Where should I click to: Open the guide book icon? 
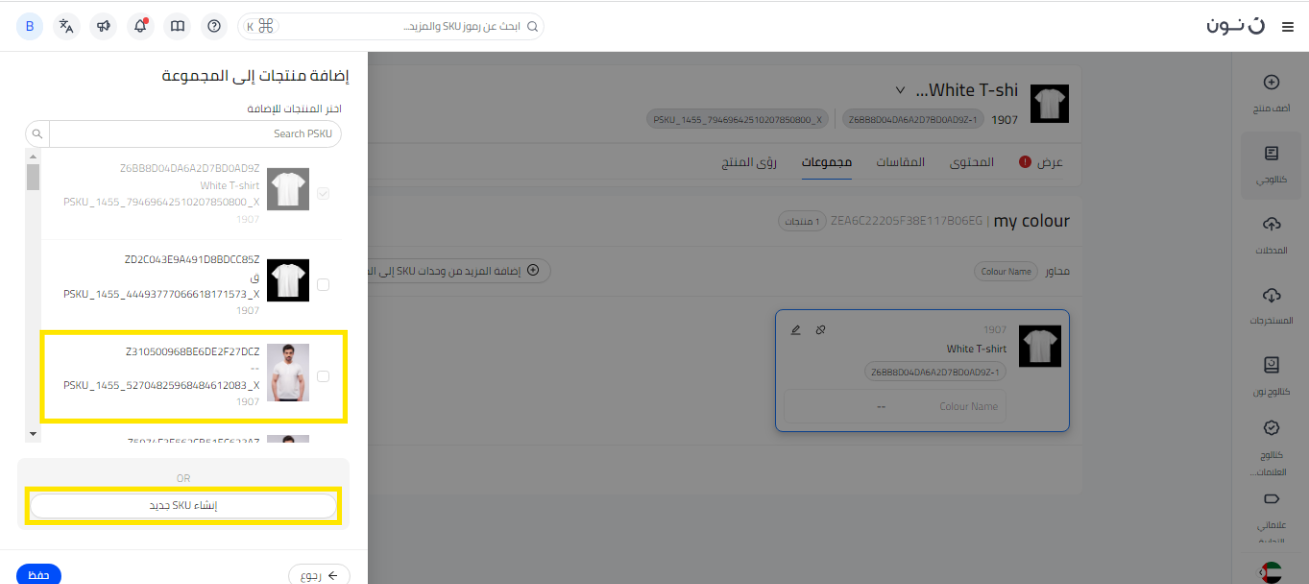177,26
